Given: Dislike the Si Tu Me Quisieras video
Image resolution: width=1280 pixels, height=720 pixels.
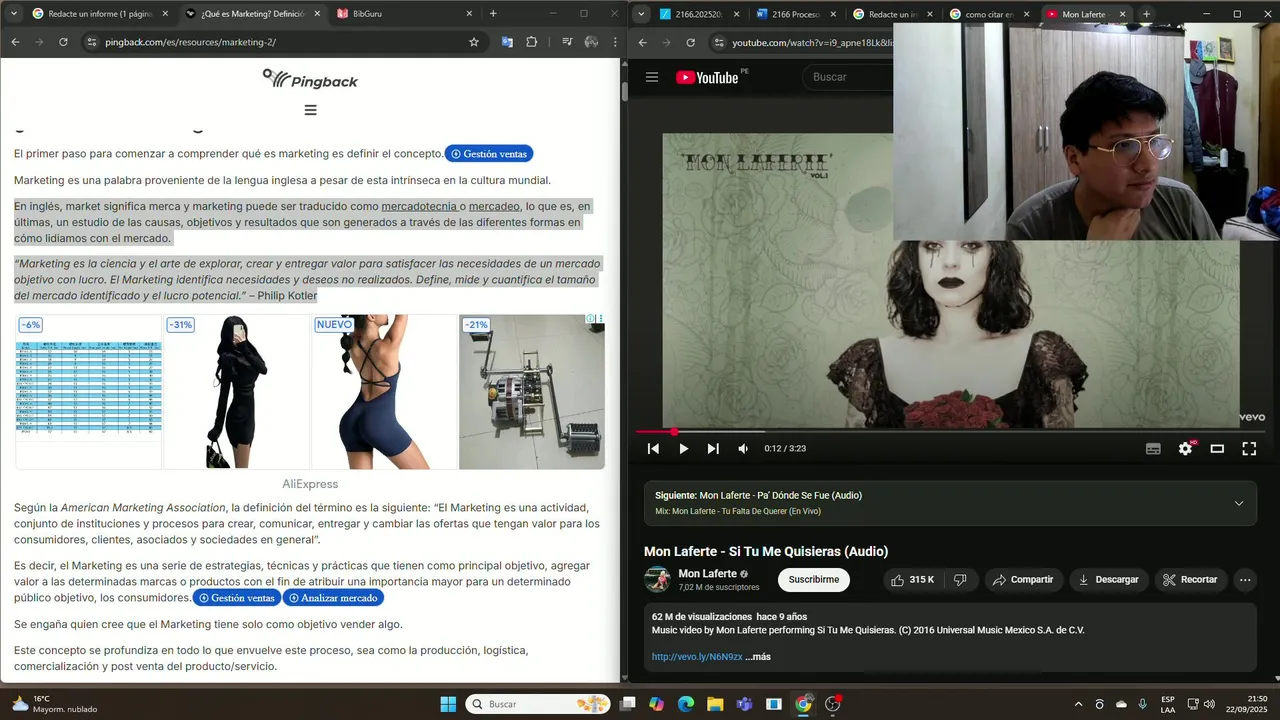Looking at the screenshot, I should 960,580.
